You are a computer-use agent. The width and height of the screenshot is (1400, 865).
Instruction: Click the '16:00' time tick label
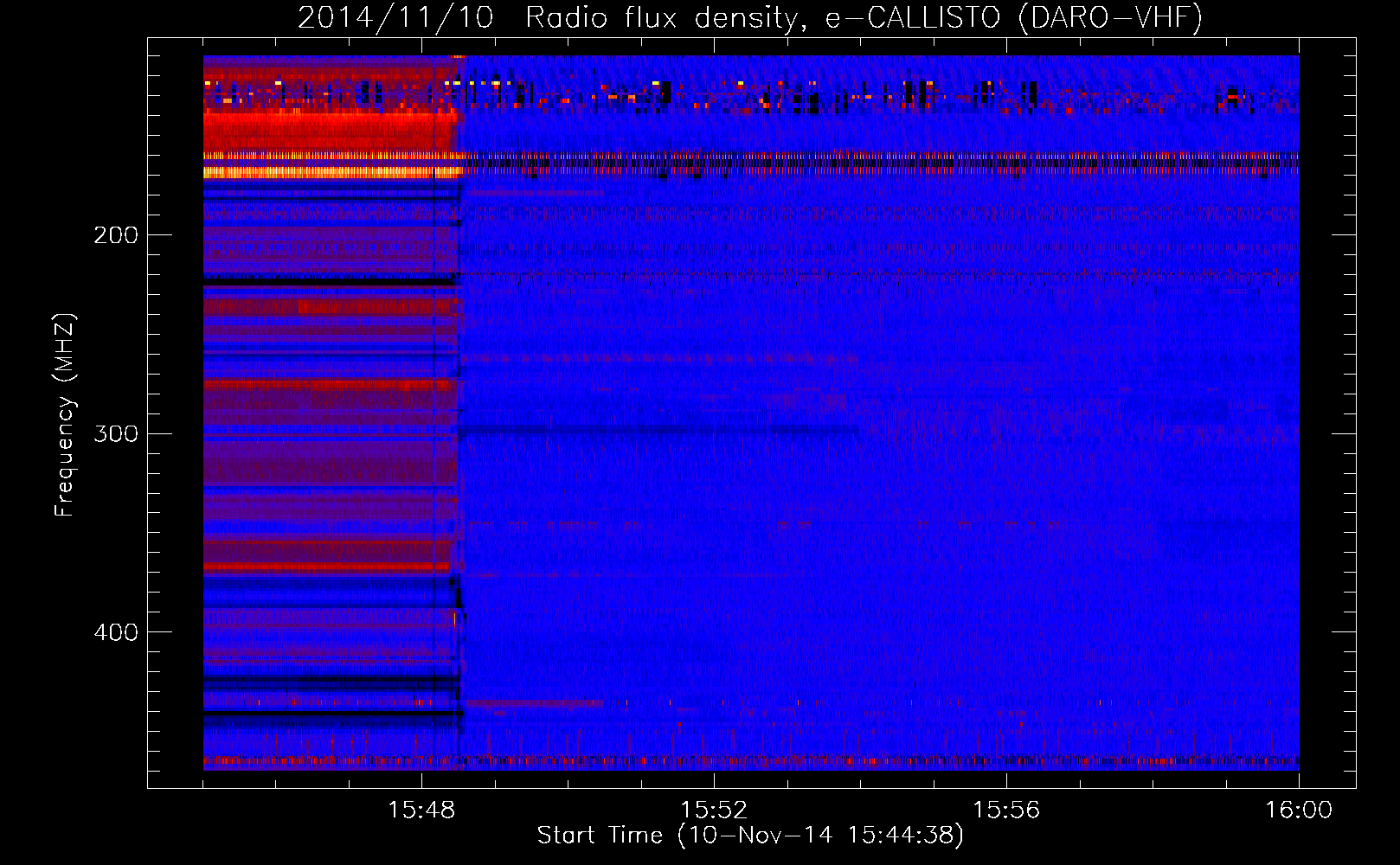click(x=1299, y=811)
